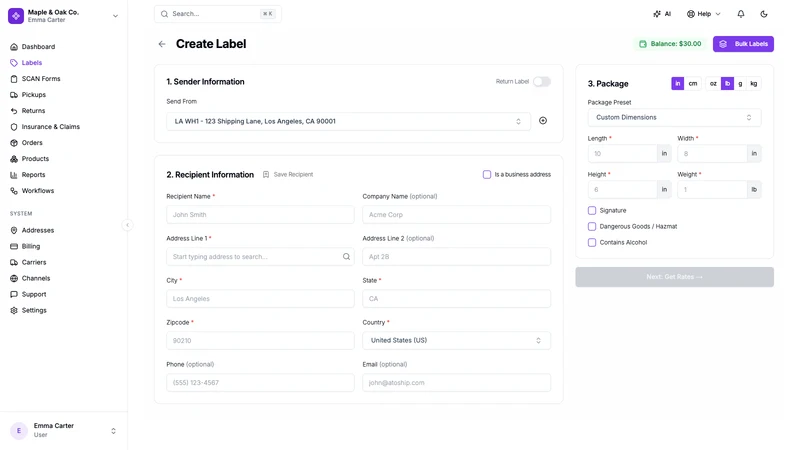The width and height of the screenshot is (800, 450).
Task: Select the in dimension unit
Action: [x=678, y=84]
